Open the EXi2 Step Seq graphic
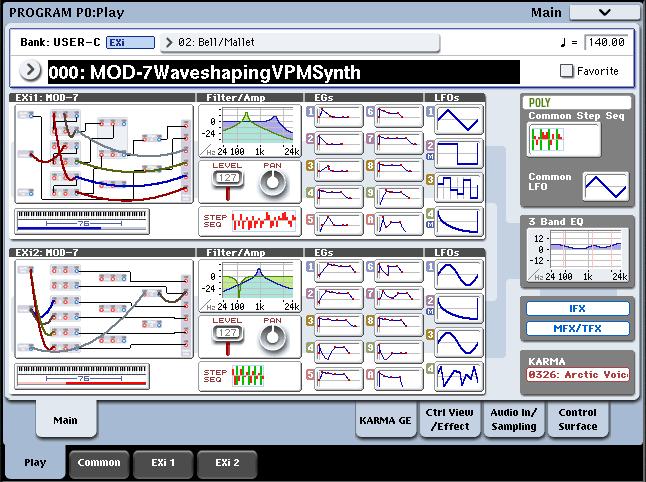 click(x=250, y=376)
